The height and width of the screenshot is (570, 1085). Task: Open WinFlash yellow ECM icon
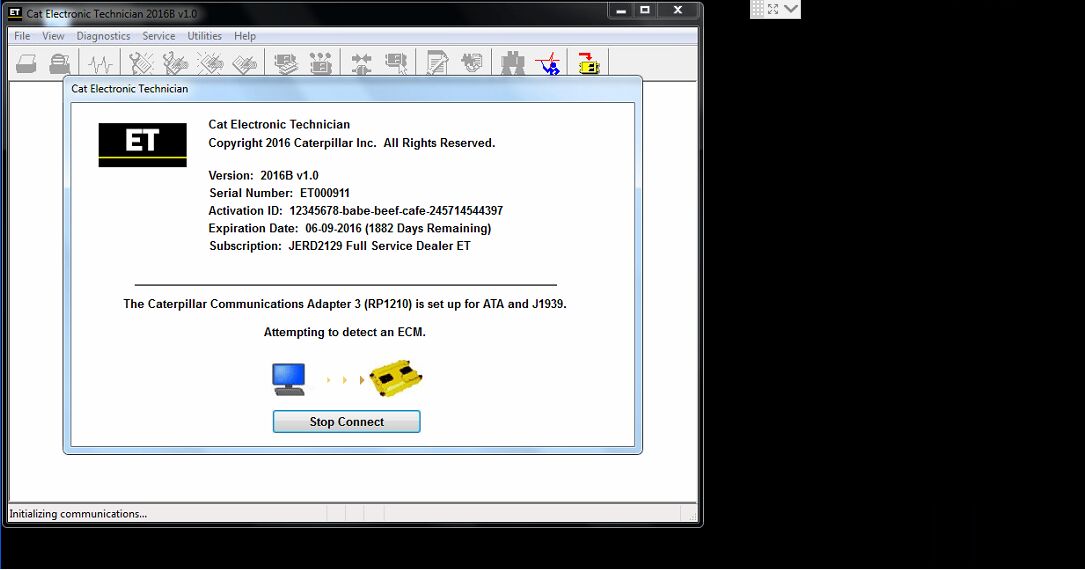click(588, 64)
